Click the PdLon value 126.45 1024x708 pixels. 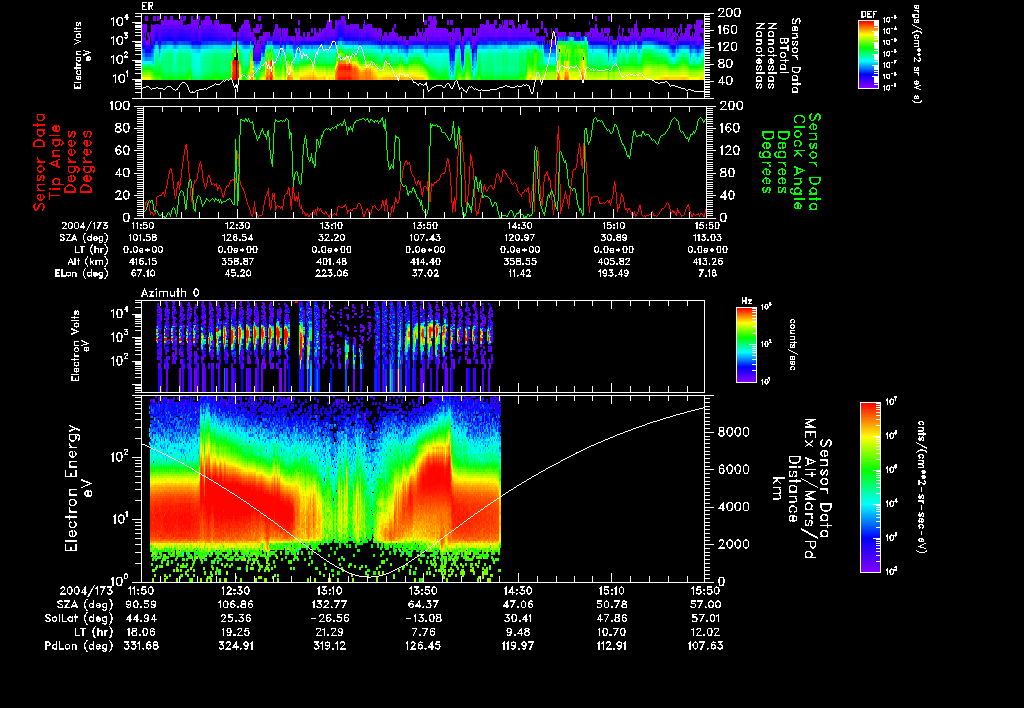(x=423, y=645)
